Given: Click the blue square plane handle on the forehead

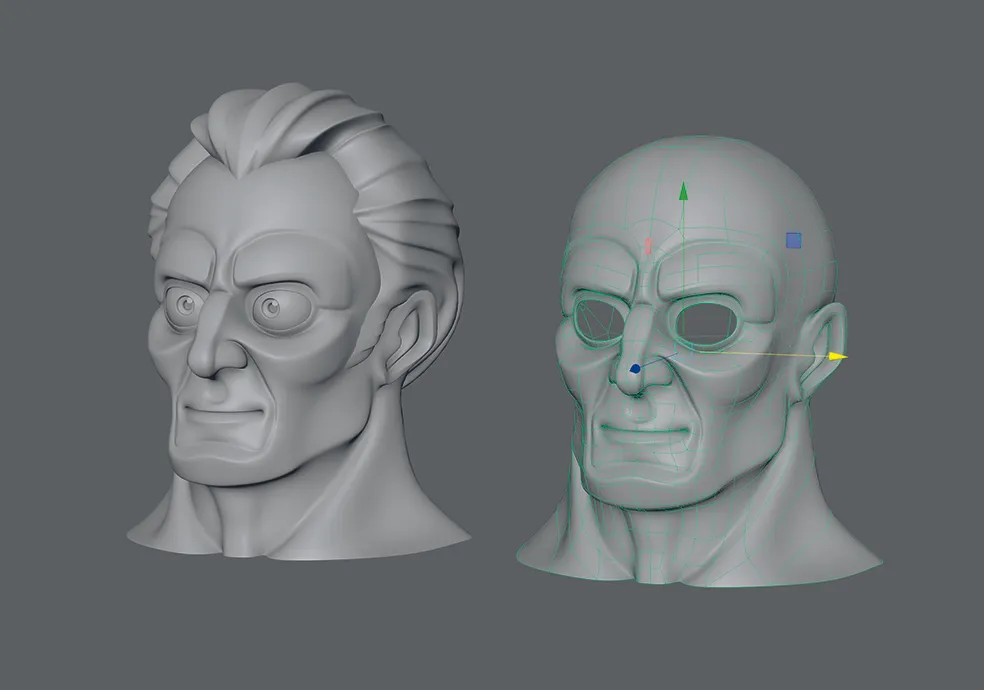Looking at the screenshot, I should 794,240.
